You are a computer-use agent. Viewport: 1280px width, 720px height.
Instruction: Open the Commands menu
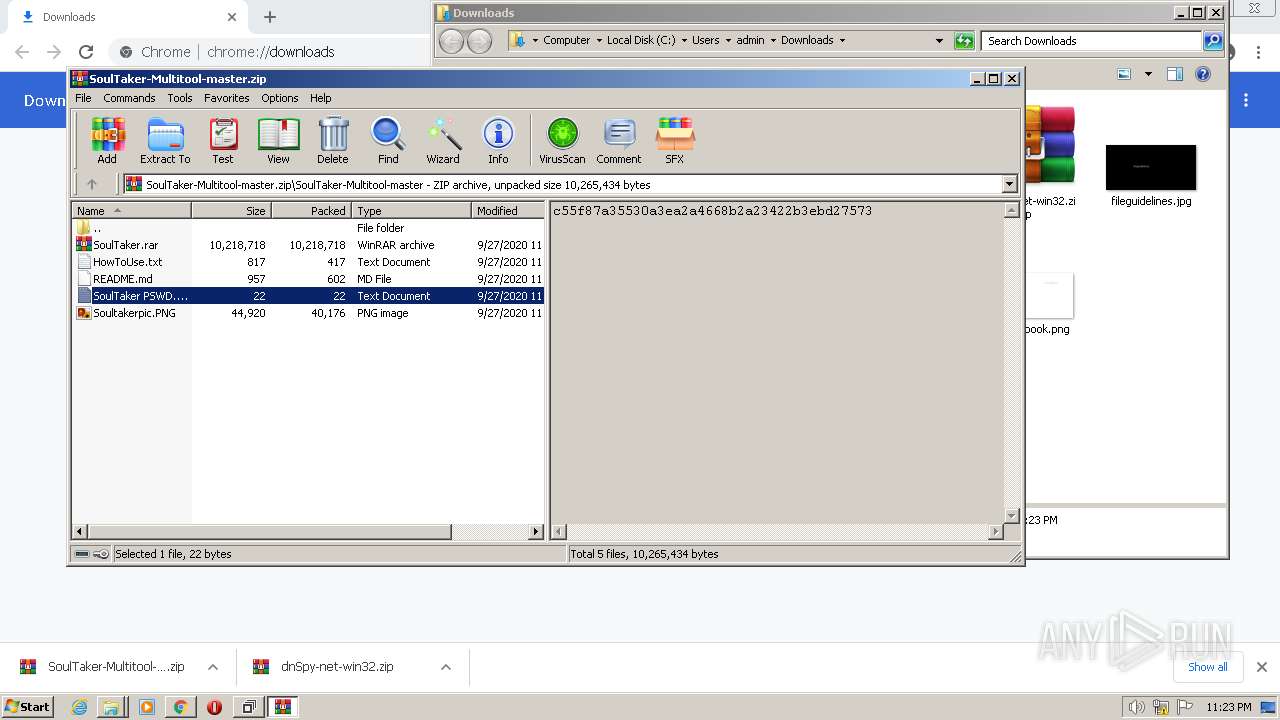(x=129, y=98)
